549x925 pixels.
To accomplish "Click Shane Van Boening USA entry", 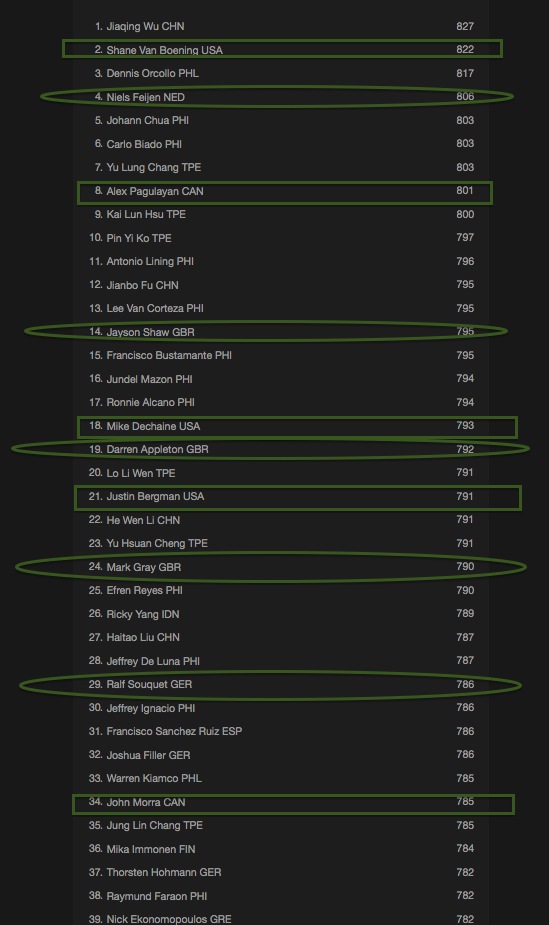I will (x=284, y=50).
